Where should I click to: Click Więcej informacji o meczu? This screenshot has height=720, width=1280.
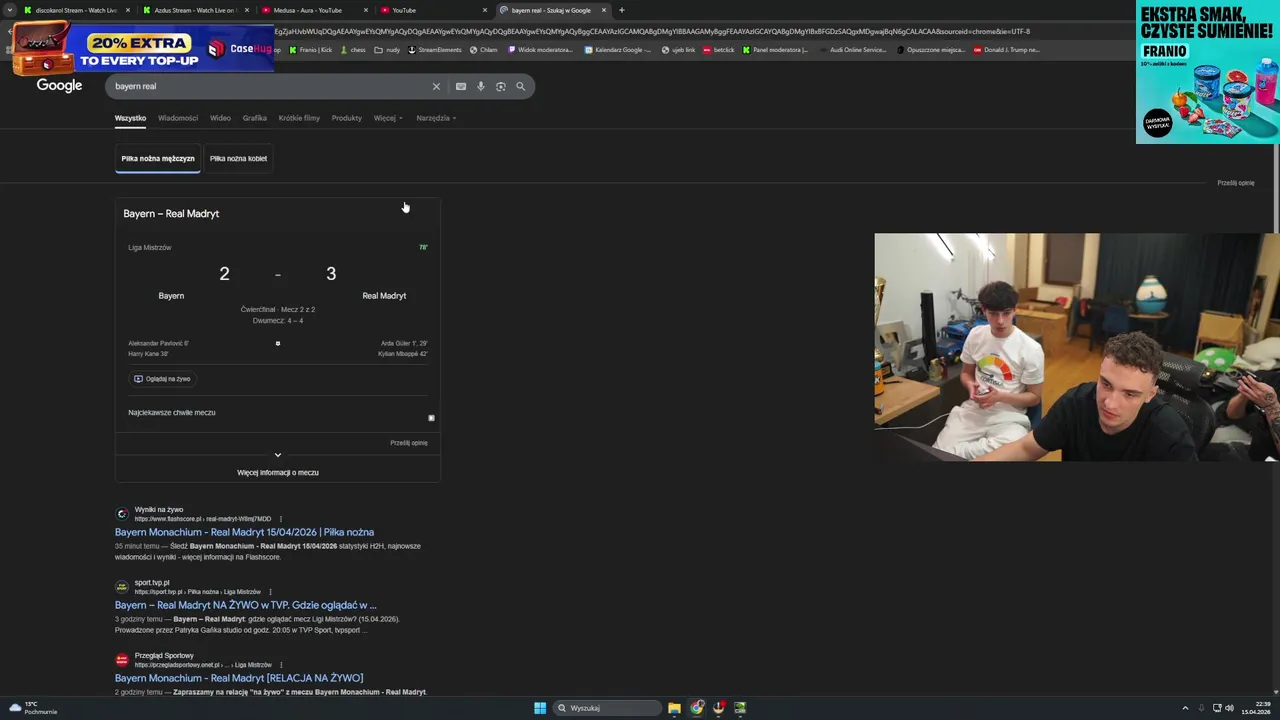point(278,472)
